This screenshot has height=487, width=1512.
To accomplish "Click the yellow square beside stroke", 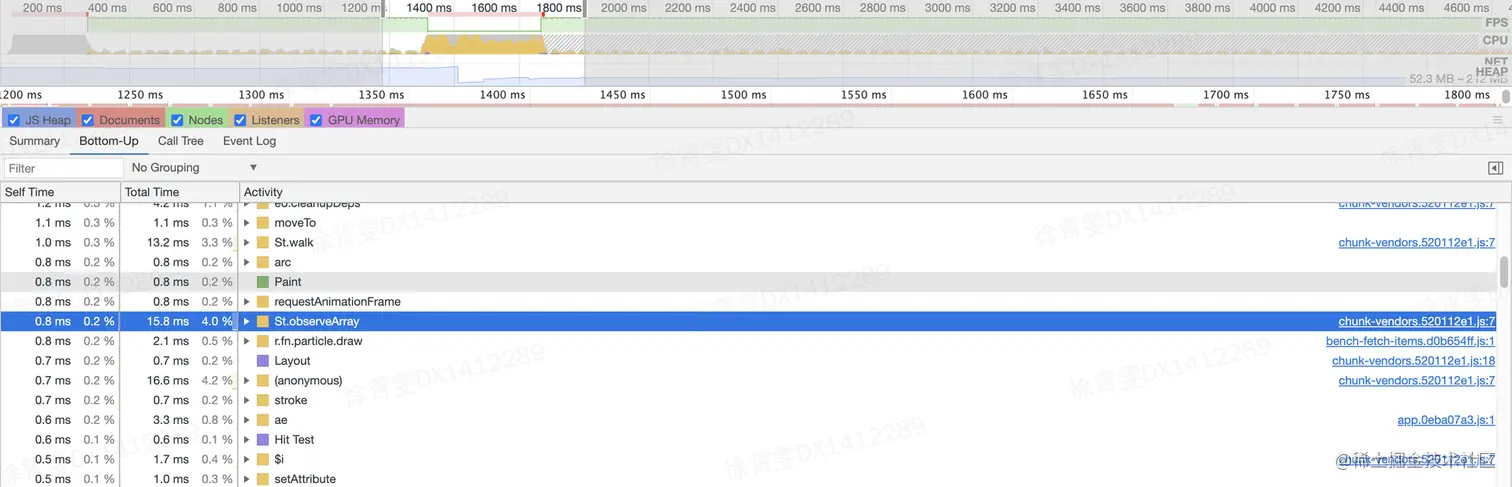I will (263, 401).
